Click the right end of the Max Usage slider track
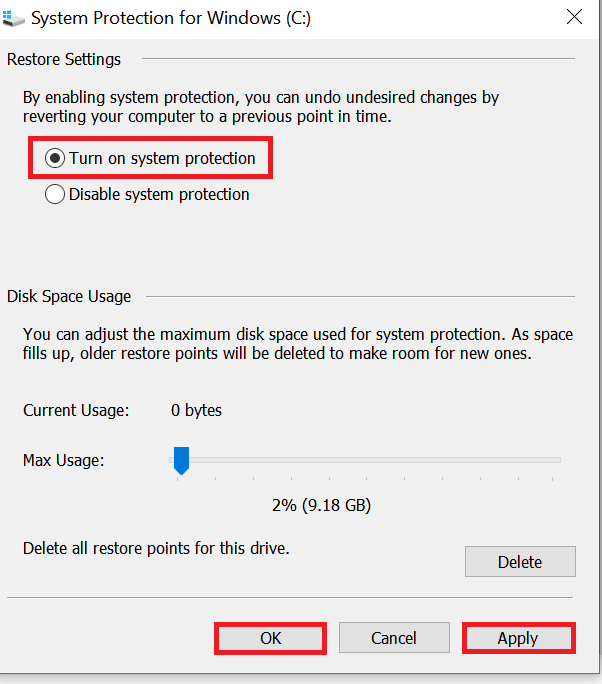The image size is (602, 684). point(557,460)
